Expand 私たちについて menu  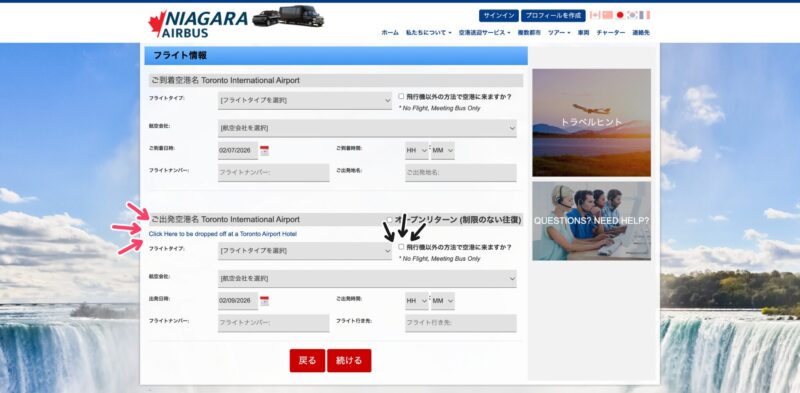click(429, 33)
